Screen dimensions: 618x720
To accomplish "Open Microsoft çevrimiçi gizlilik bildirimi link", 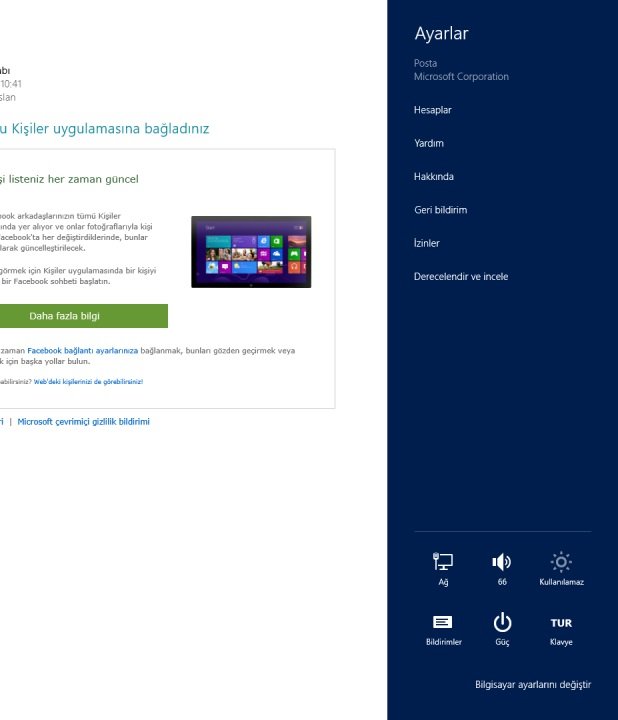I will coord(84,422).
